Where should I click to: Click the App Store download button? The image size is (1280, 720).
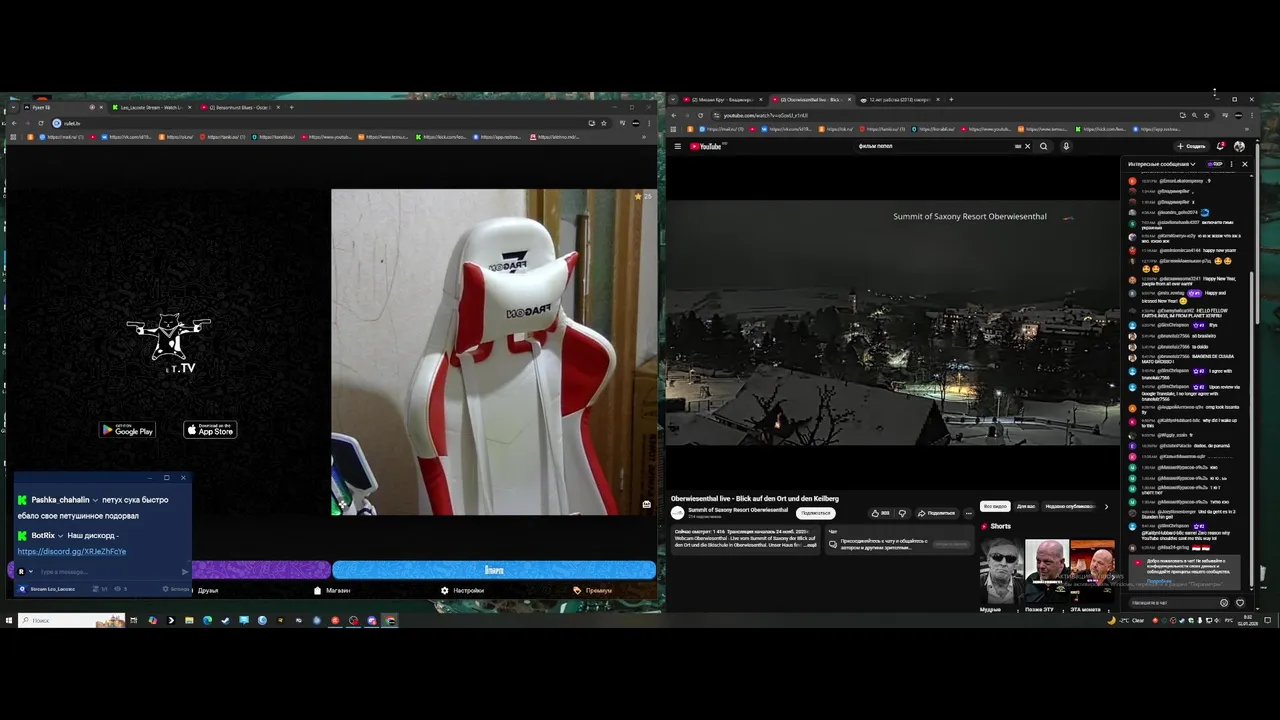coord(210,430)
